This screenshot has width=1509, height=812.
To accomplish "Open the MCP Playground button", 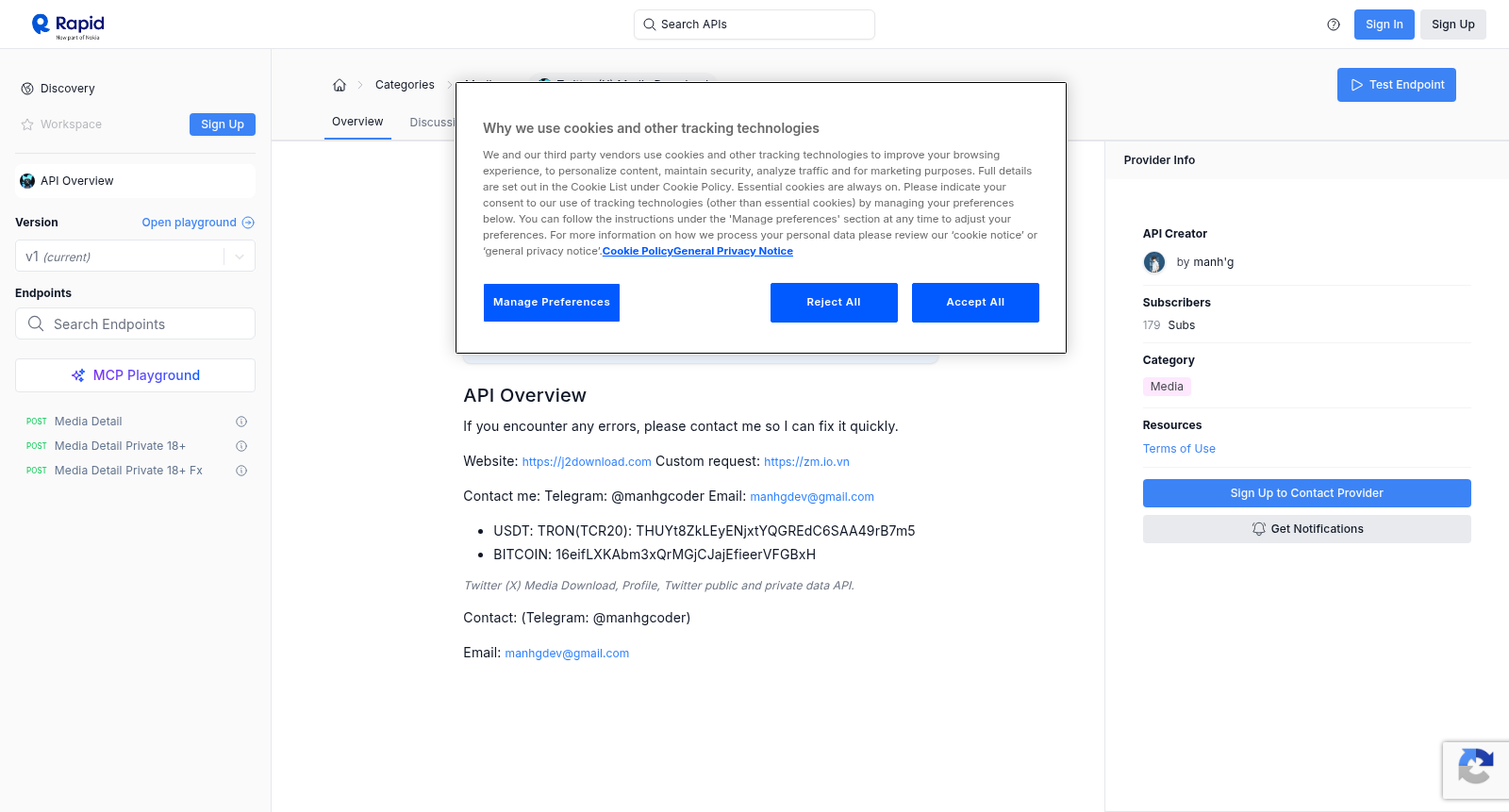I will [x=135, y=375].
